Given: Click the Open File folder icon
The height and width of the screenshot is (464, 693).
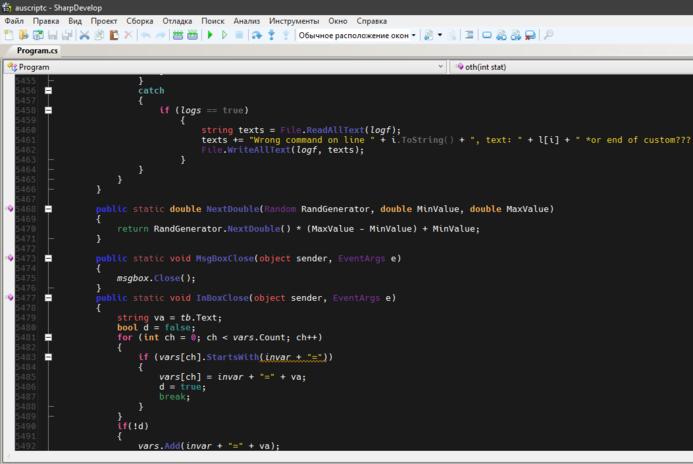Looking at the screenshot, I should pos(23,35).
